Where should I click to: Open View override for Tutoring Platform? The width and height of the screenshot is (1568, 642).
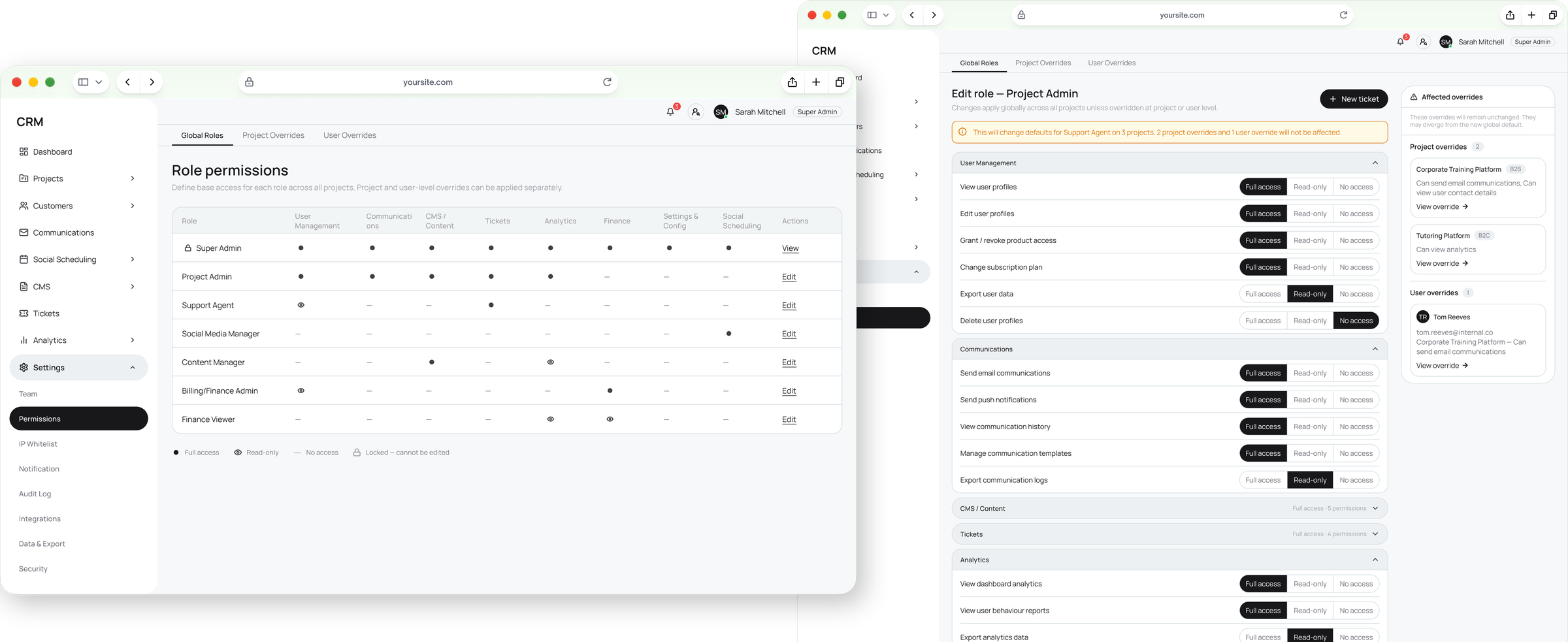pos(1442,263)
